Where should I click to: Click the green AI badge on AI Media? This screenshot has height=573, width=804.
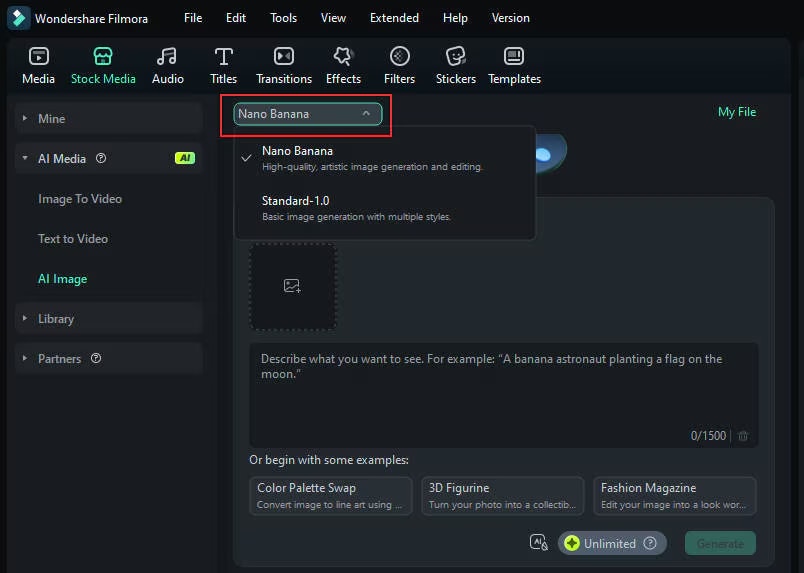(x=185, y=158)
